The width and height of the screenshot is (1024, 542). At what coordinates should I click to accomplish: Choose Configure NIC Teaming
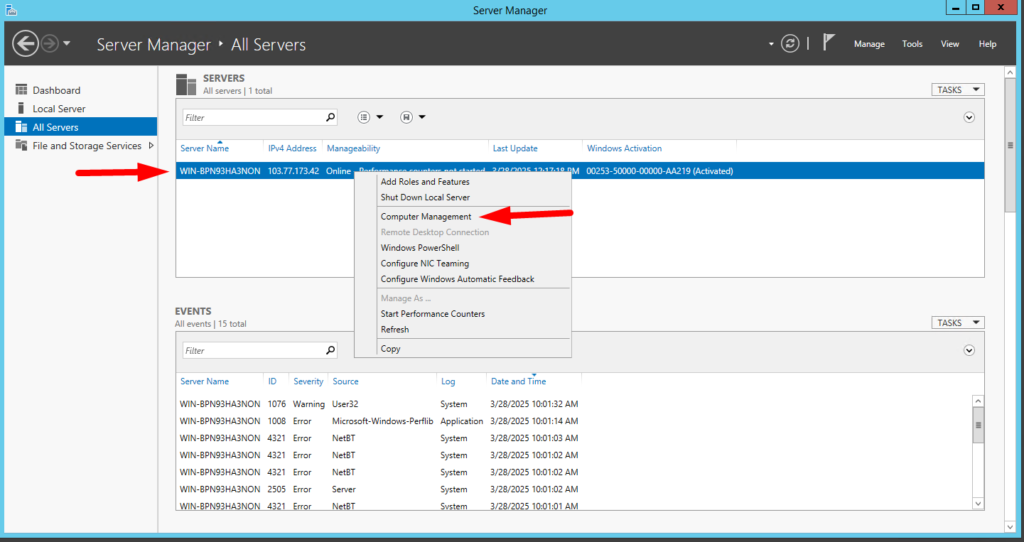424,263
